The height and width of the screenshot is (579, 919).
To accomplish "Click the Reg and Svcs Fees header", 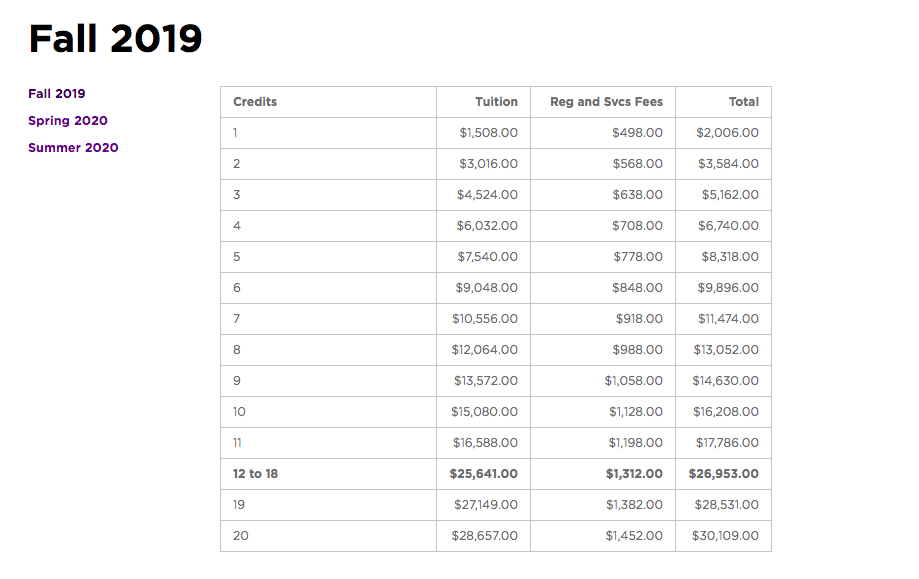I will (x=606, y=102).
